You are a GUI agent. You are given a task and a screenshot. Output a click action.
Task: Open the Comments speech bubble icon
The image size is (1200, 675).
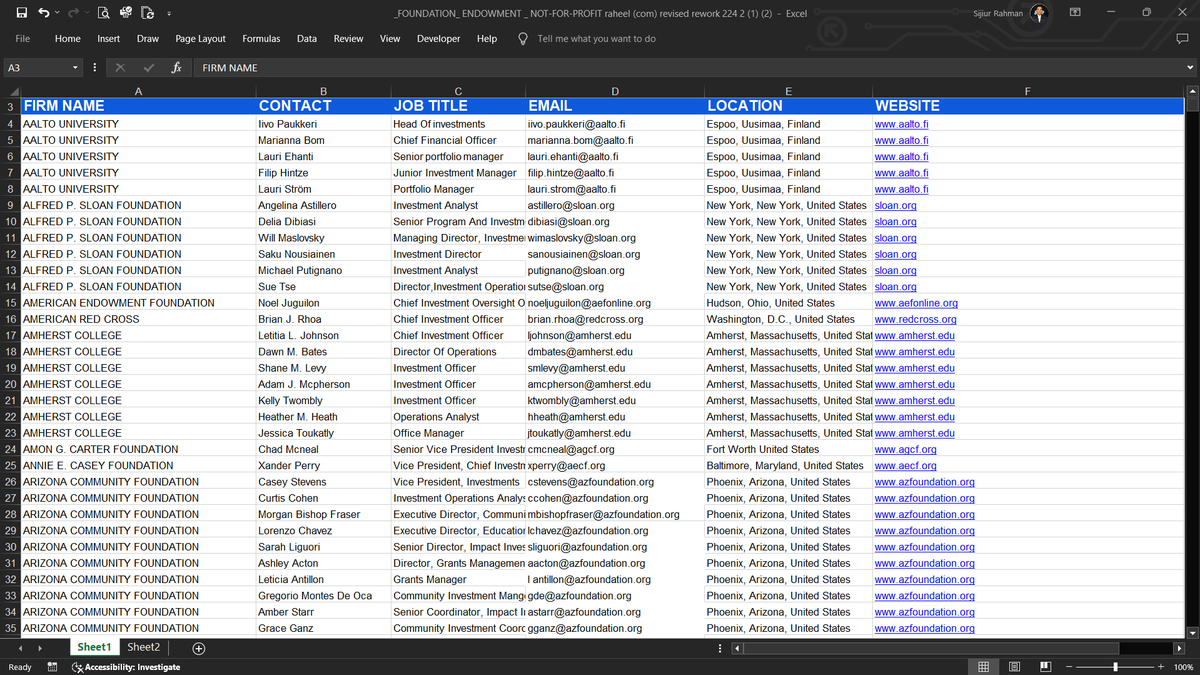coord(1182,39)
